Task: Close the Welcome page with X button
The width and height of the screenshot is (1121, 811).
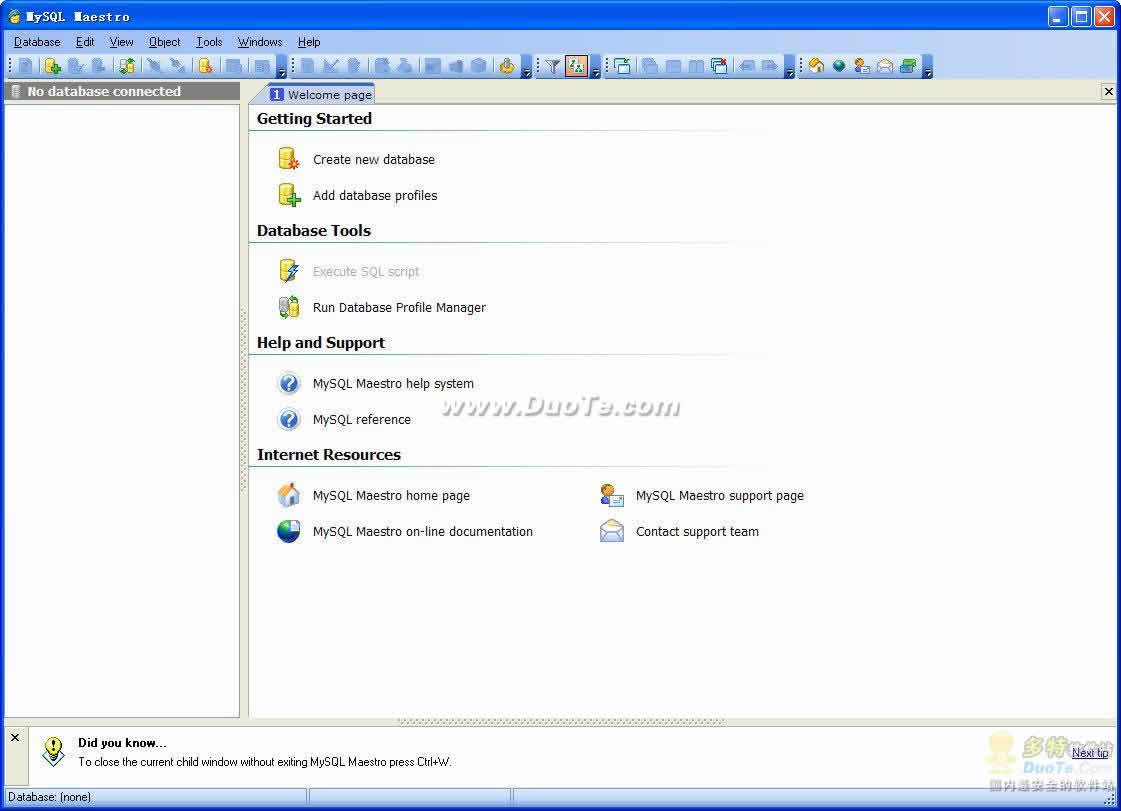Action: point(1108,92)
